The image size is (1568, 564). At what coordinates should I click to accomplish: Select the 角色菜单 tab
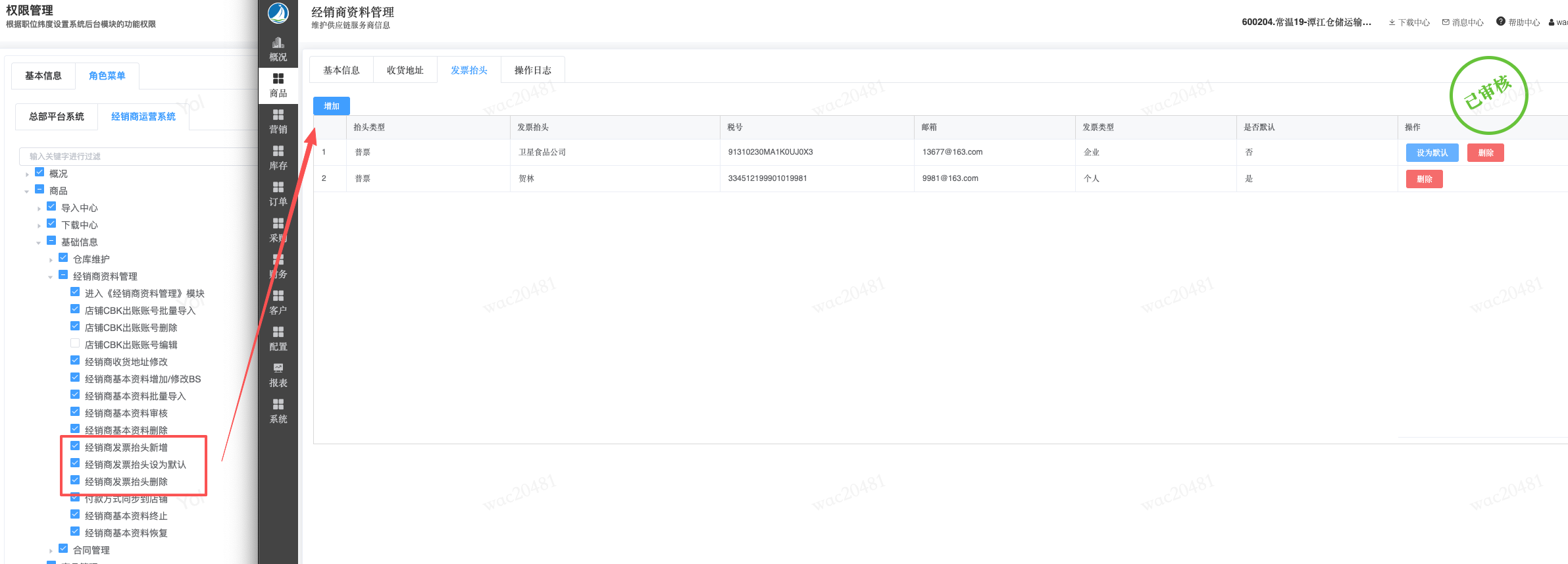point(107,76)
